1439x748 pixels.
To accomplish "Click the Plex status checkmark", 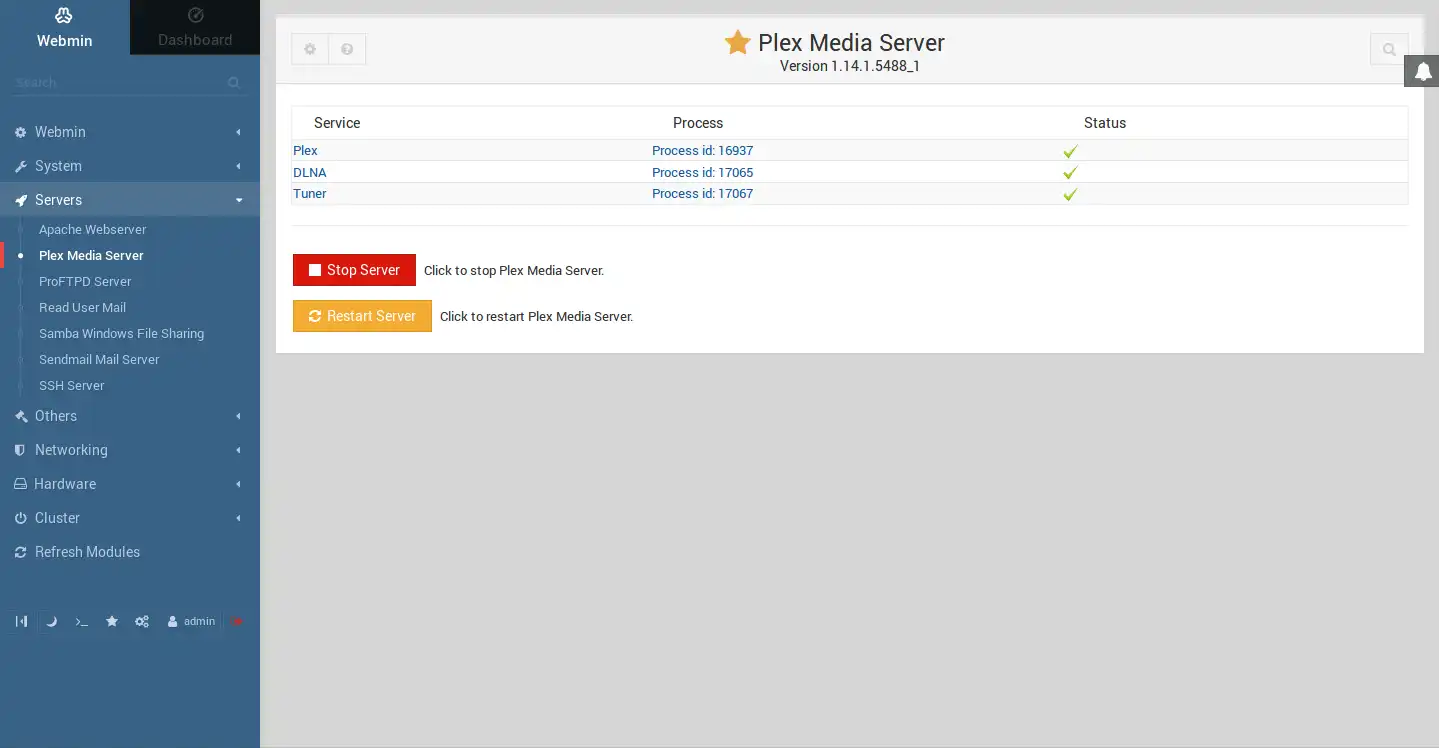I will 1070,152.
